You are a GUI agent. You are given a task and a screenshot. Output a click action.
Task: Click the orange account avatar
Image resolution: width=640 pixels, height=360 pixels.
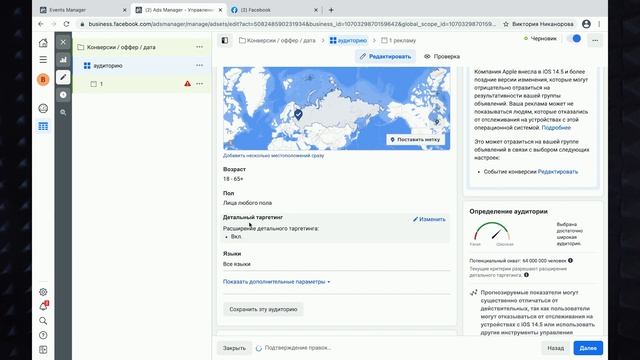(x=43, y=79)
